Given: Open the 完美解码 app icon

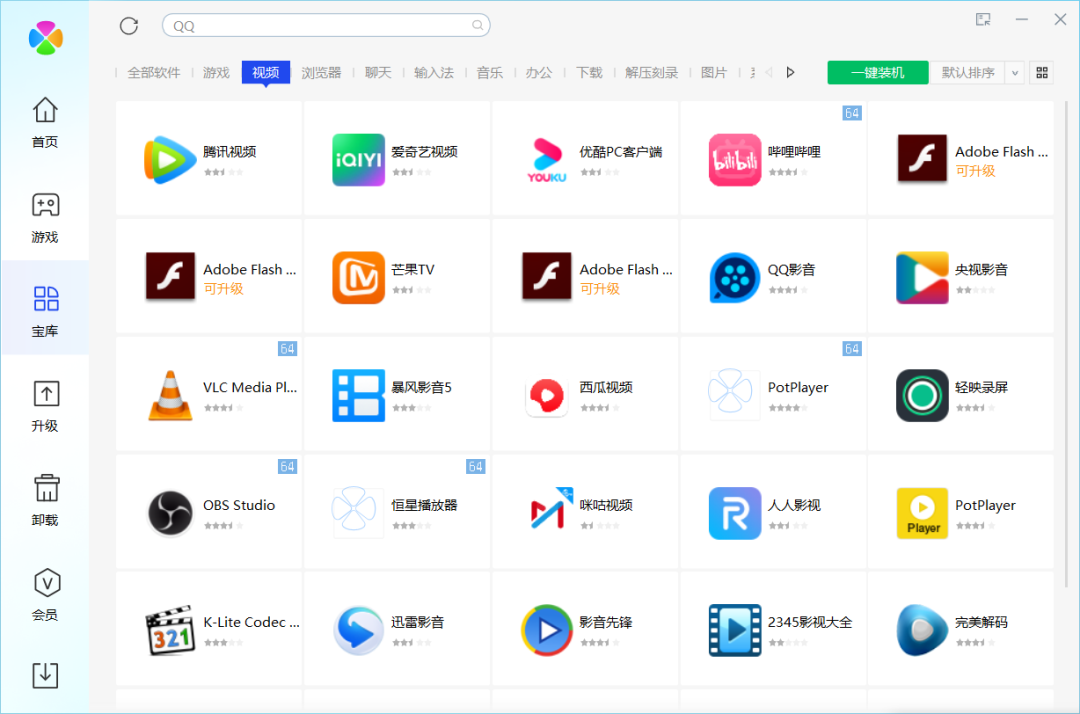Looking at the screenshot, I should (x=922, y=630).
